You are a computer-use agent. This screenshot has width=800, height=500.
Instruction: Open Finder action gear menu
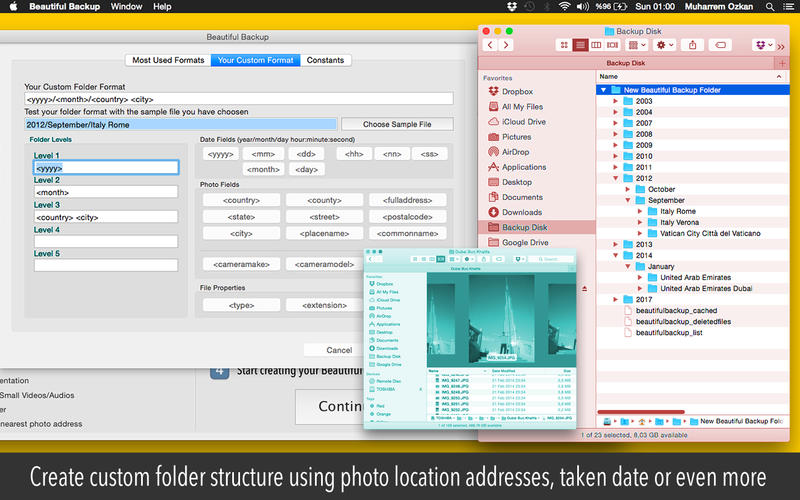[665, 45]
